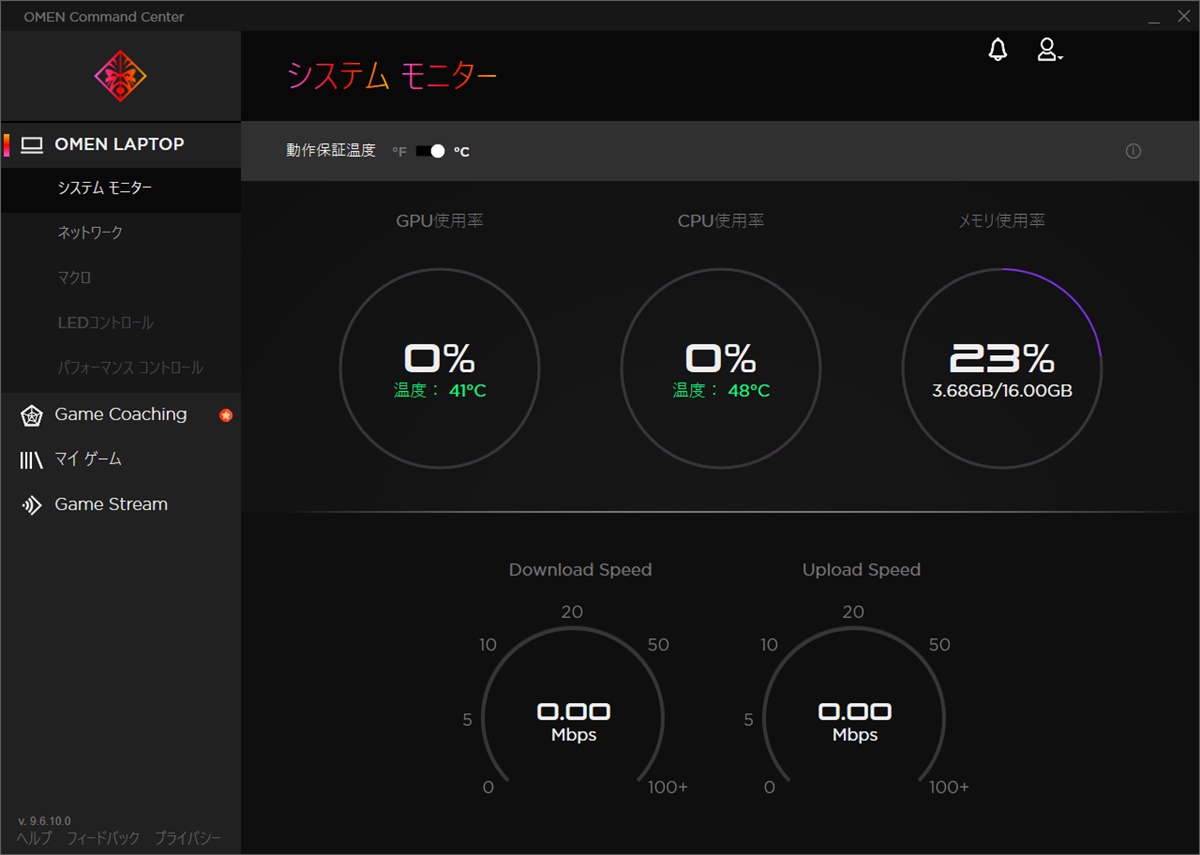
Task: Click the マイ ゲーム library icon
Action: click(x=31, y=460)
